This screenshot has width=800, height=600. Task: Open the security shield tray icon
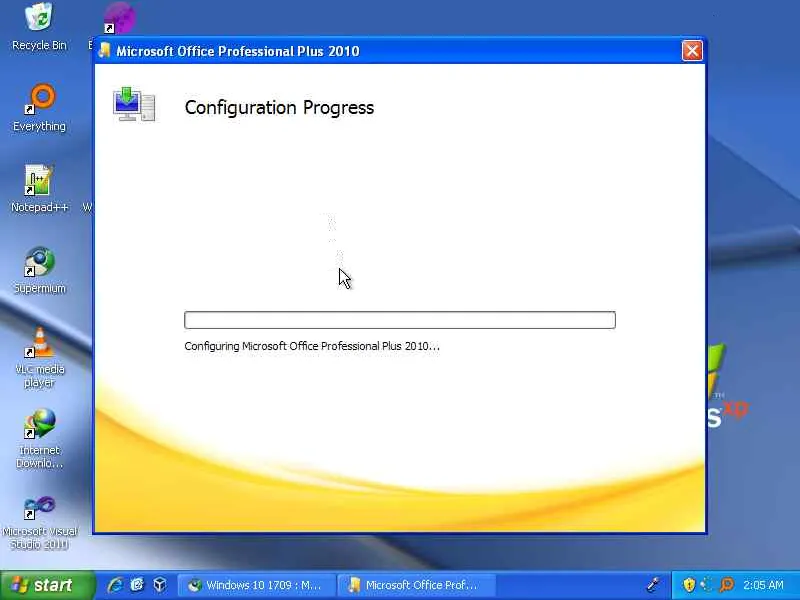[x=689, y=585]
